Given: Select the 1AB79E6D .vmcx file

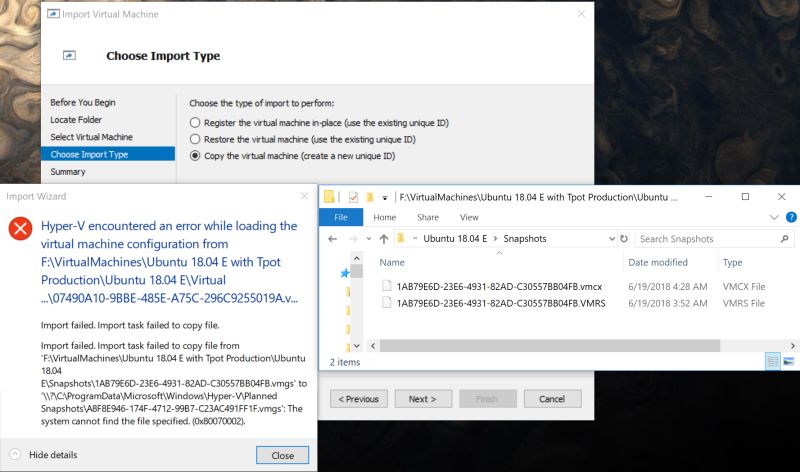Looking at the screenshot, I should [x=499, y=286].
